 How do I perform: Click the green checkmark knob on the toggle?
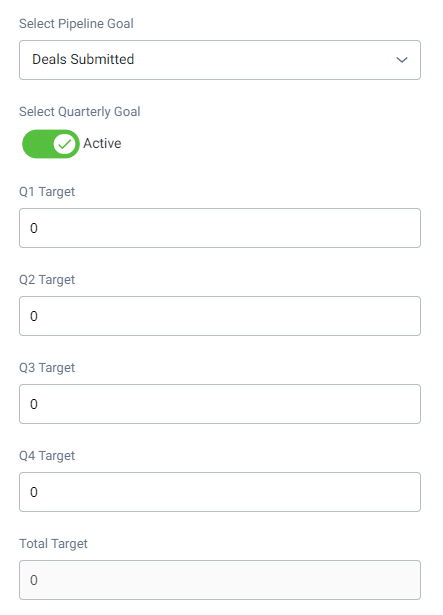[x=64, y=144]
